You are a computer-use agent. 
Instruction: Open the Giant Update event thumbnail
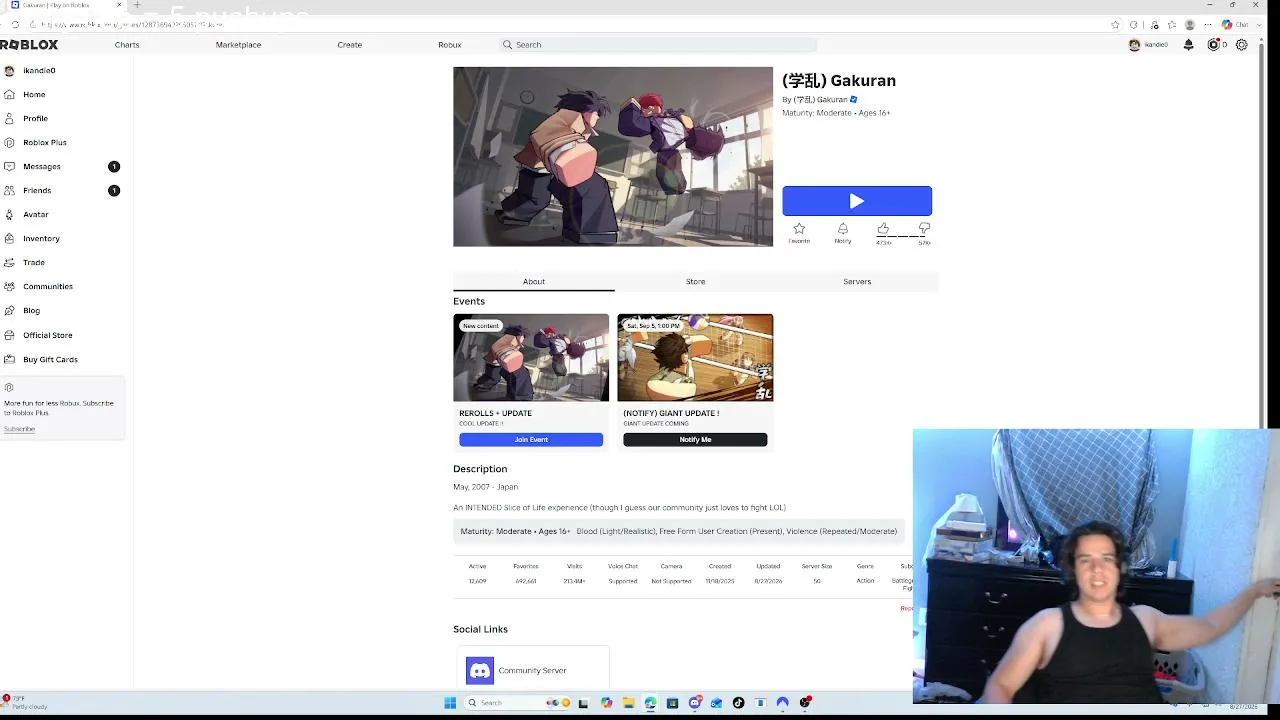click(695, 358)
